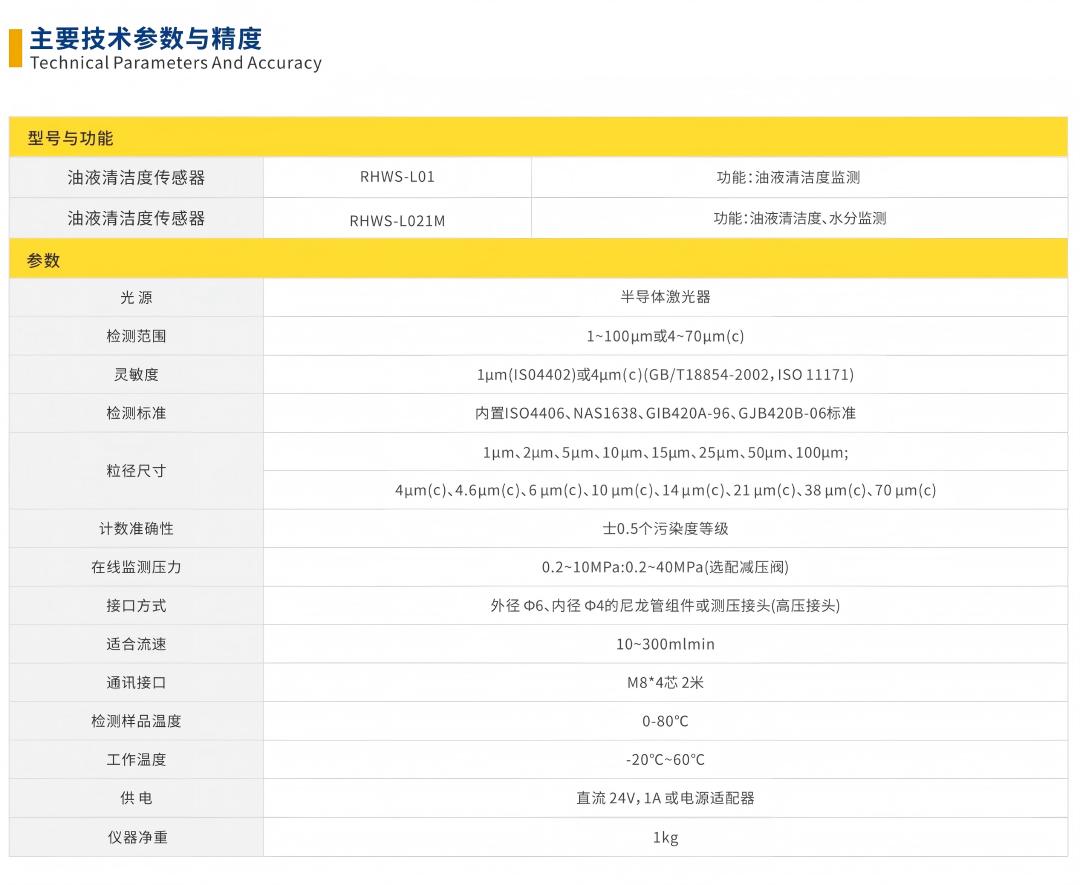1080x885 pixels.
Task: Click the RHWS-L021M model cell
Action: [397, 221]
